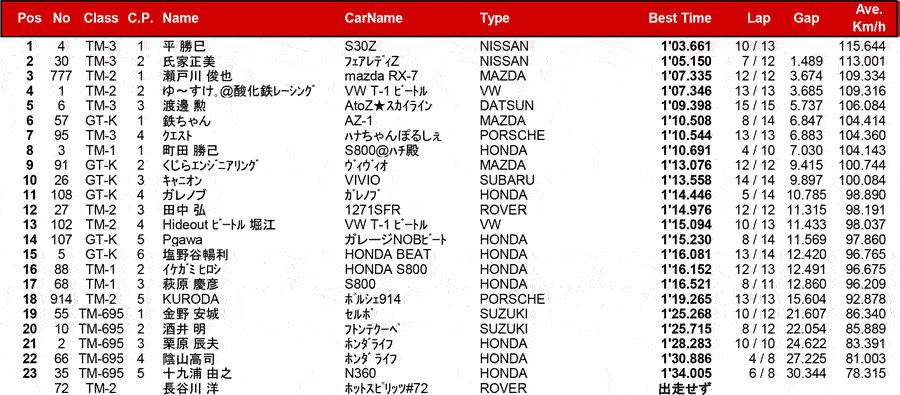
Task: Click the Gap column header
Action: (x=806, y=18)
